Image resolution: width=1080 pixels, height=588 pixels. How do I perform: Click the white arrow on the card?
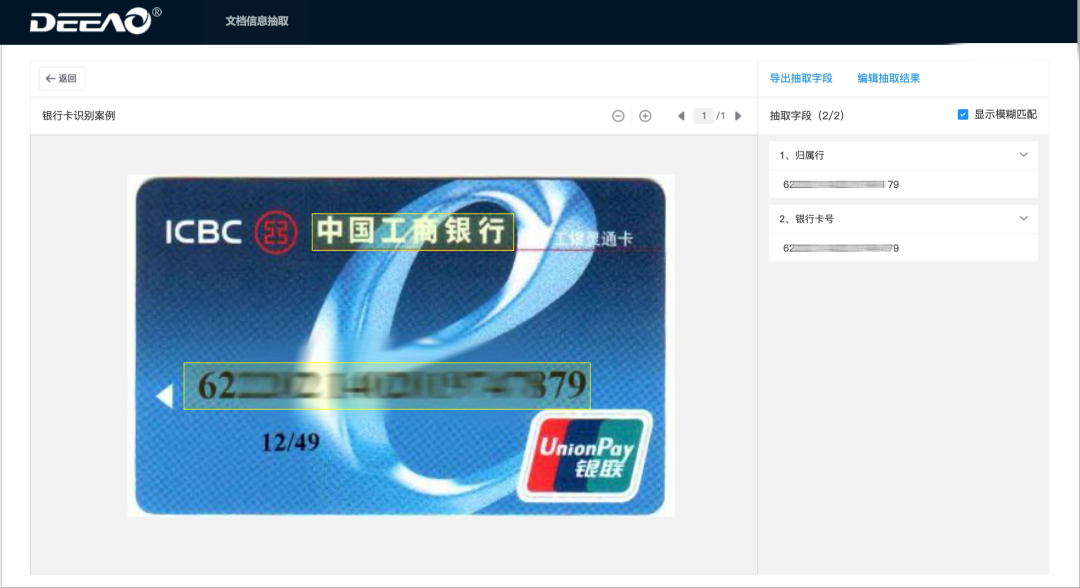165,396
